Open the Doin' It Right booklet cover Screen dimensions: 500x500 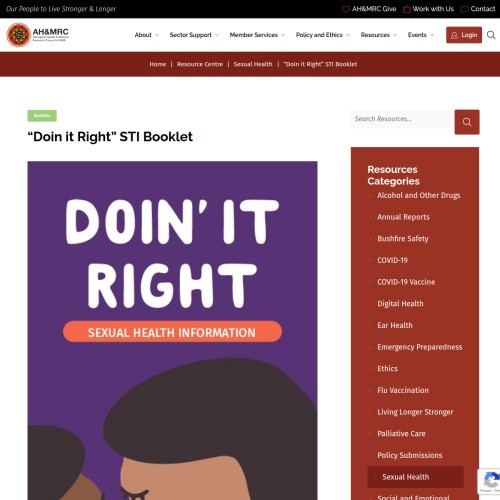click(x=172, y=330)
